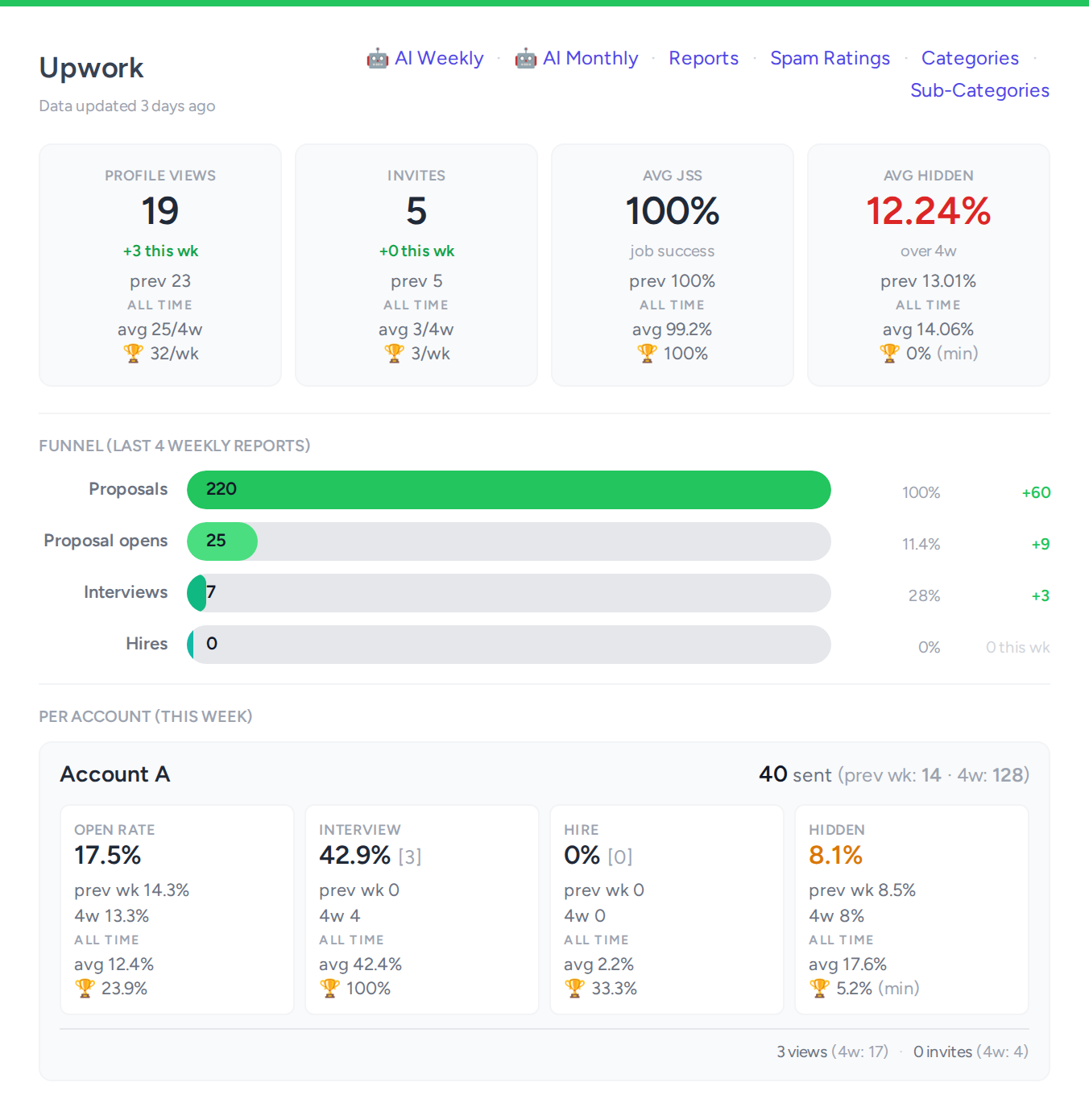
Task: Click 'avg 25/4w' text
Action: point(160,329)
